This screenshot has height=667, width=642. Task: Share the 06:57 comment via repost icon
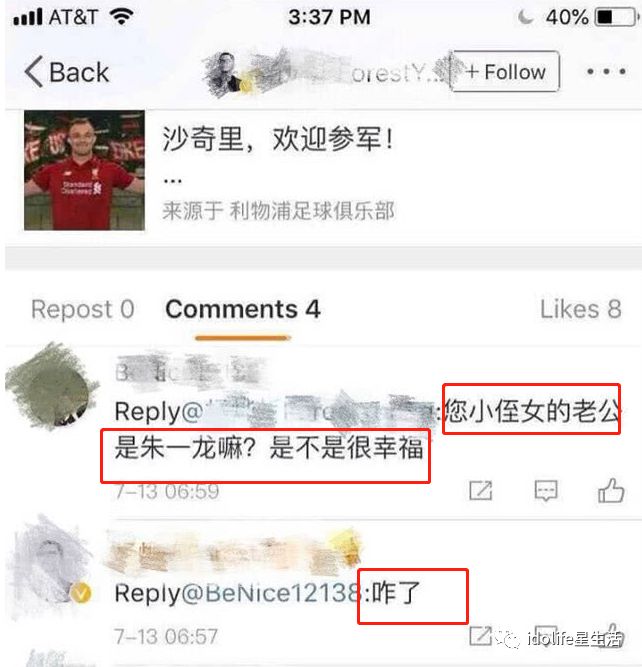481,636
